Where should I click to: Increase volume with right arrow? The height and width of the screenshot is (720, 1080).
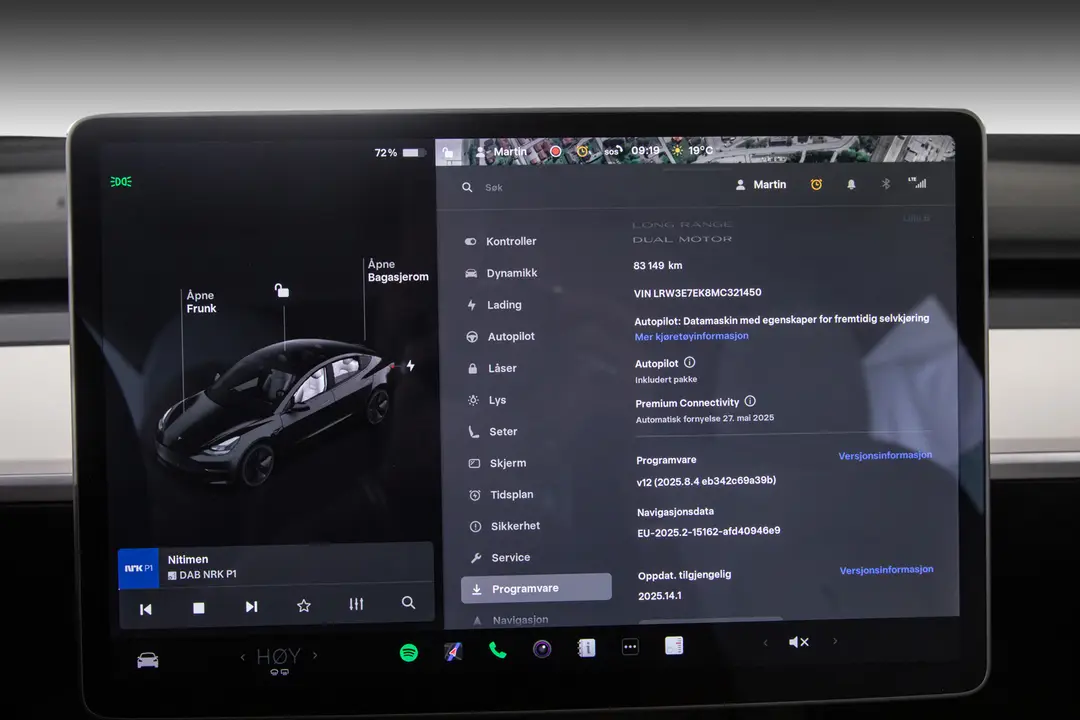(x=835, y=641)
